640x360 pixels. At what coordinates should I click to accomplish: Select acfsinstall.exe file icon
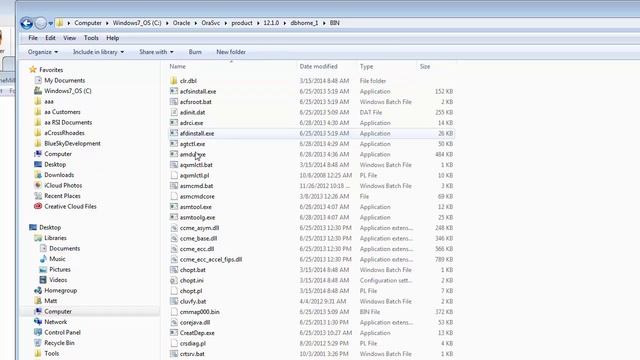click(x=174, y=91)
